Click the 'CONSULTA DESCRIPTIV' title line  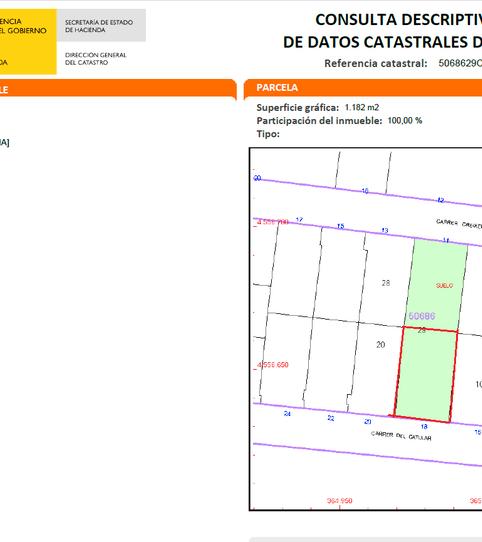(x=398, y=20)
